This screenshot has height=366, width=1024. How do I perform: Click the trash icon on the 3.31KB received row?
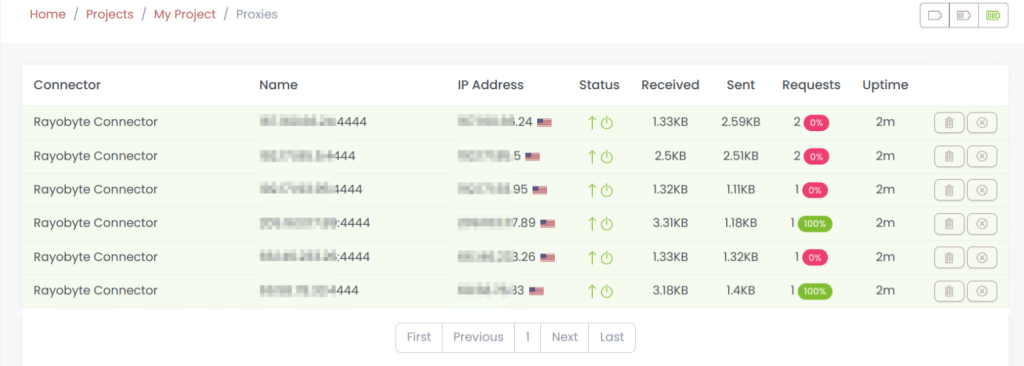pyautogui.click(x=949, y=224)
